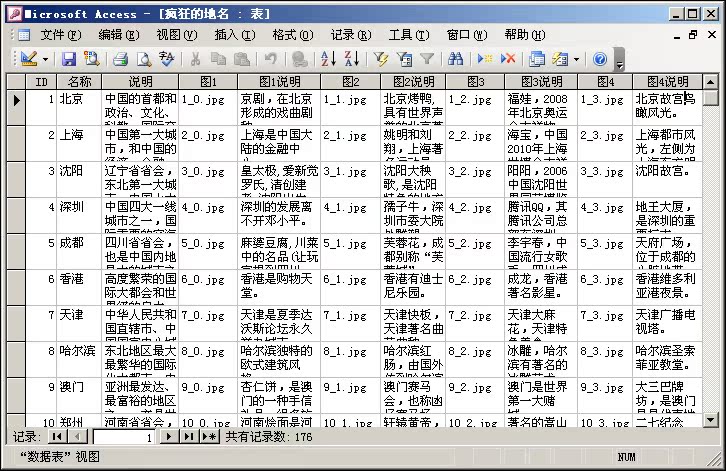Open the 视图(V) menu
This screenshot has width=726, height=471.
coord(176,35)
